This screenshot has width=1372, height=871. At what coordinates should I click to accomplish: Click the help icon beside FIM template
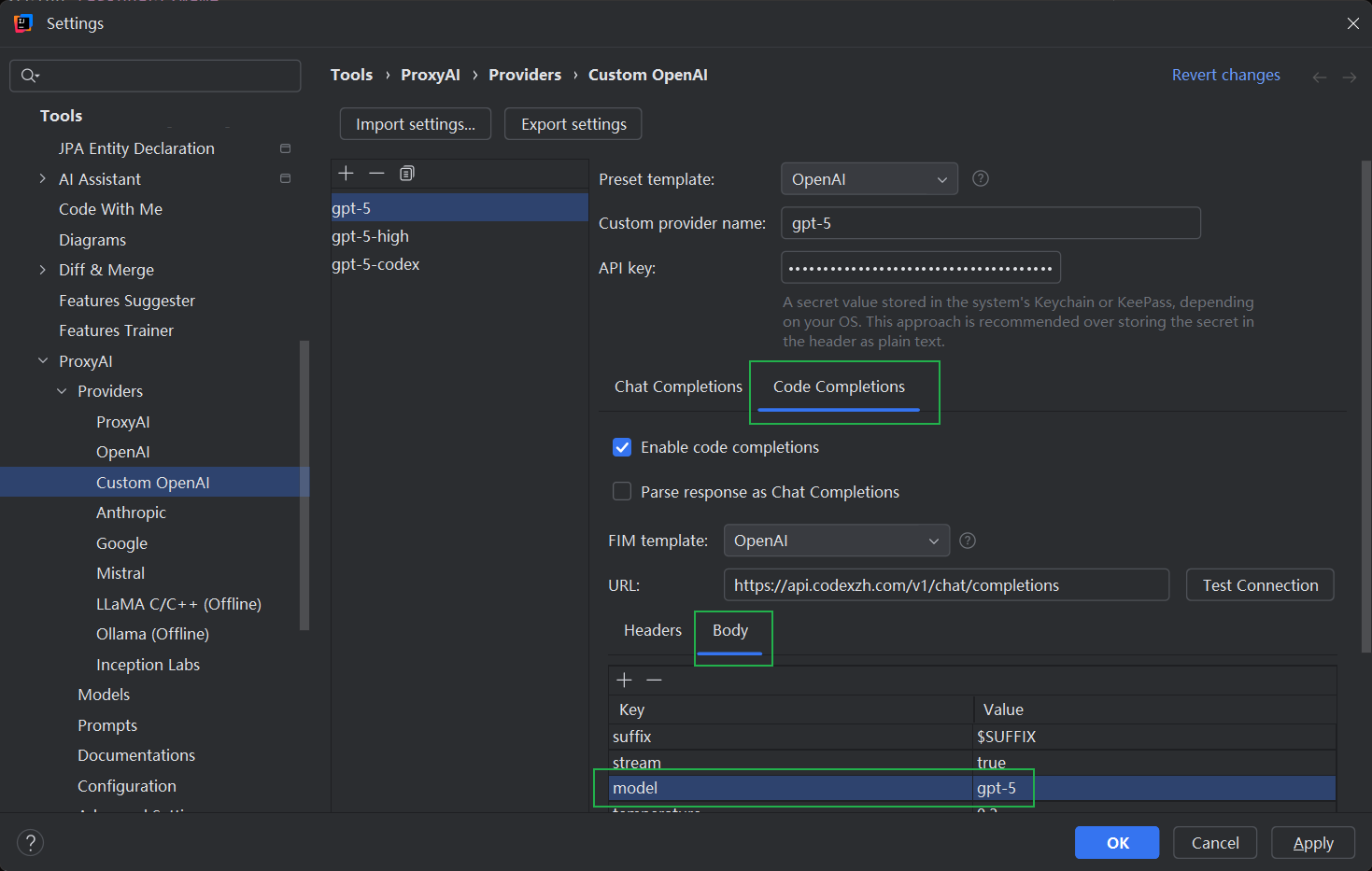point(967,541)
